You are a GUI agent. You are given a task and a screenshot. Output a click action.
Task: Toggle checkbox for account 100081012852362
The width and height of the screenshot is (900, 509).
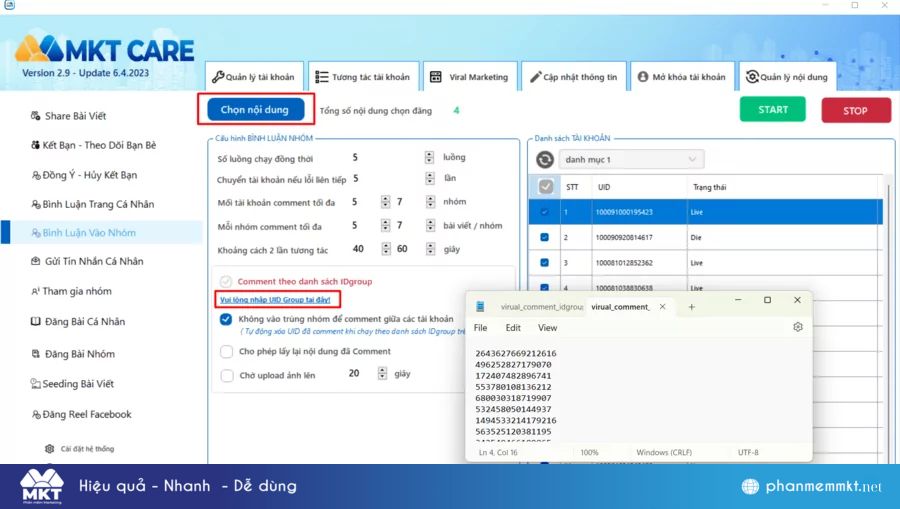pos(545,262)
